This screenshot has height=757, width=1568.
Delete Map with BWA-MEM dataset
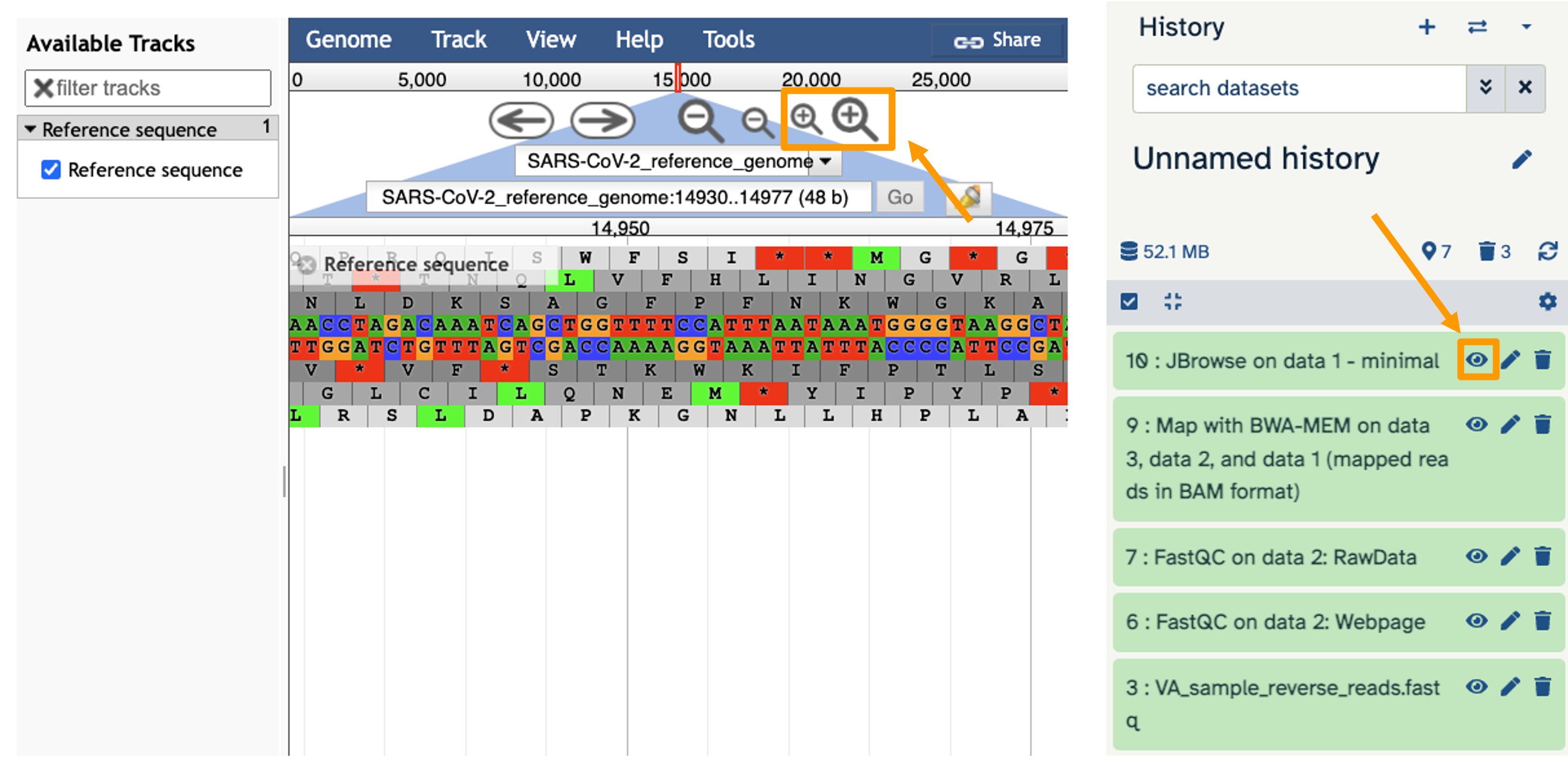[x=1542, y=424]
